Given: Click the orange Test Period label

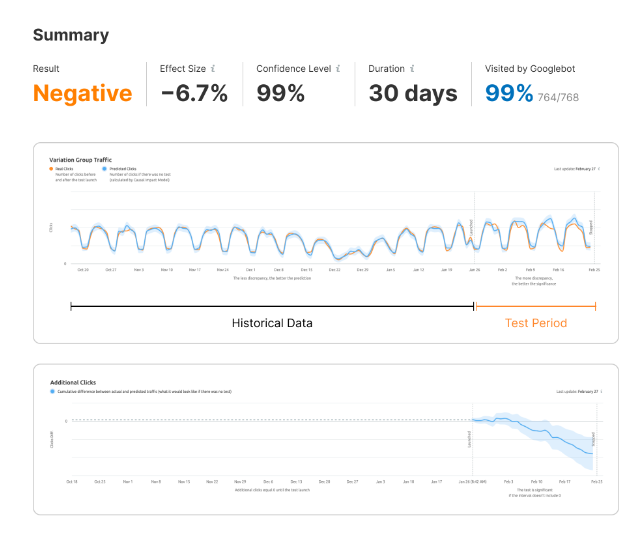Looking at the screenshot, I should pos(536,323).
